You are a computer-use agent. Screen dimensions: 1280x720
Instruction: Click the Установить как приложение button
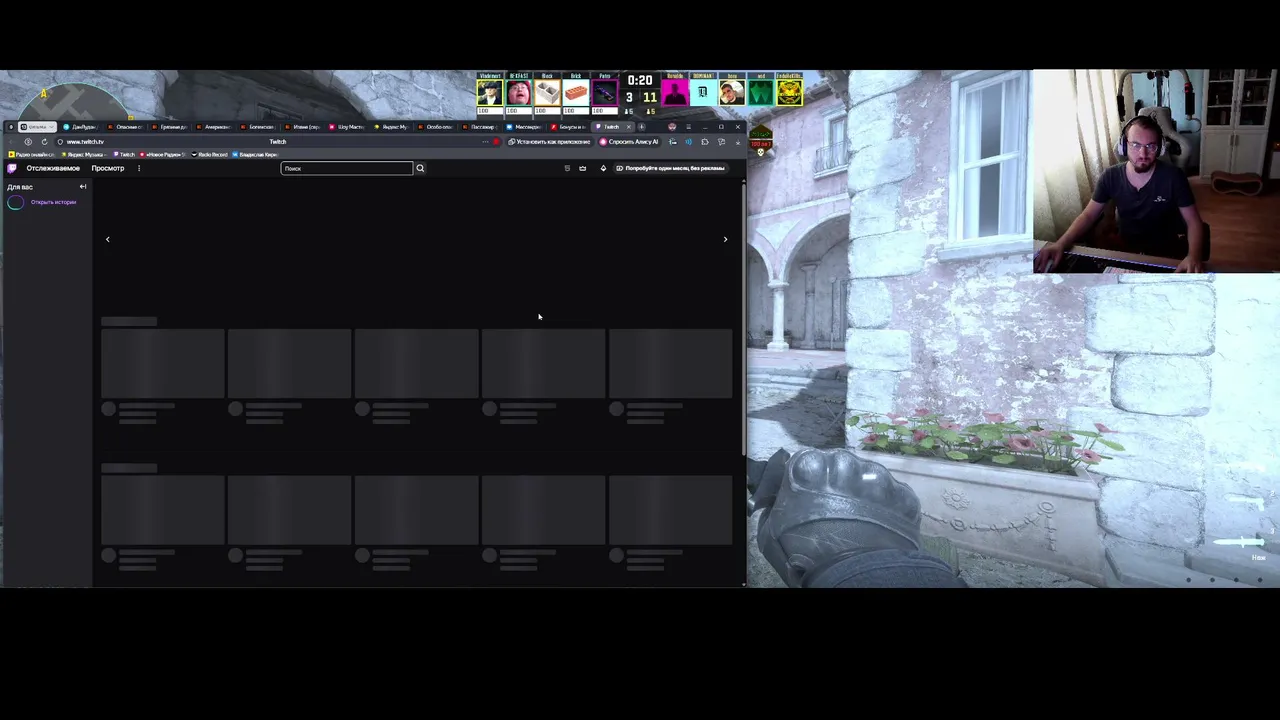pyautogui.click(x=549, y=142)
